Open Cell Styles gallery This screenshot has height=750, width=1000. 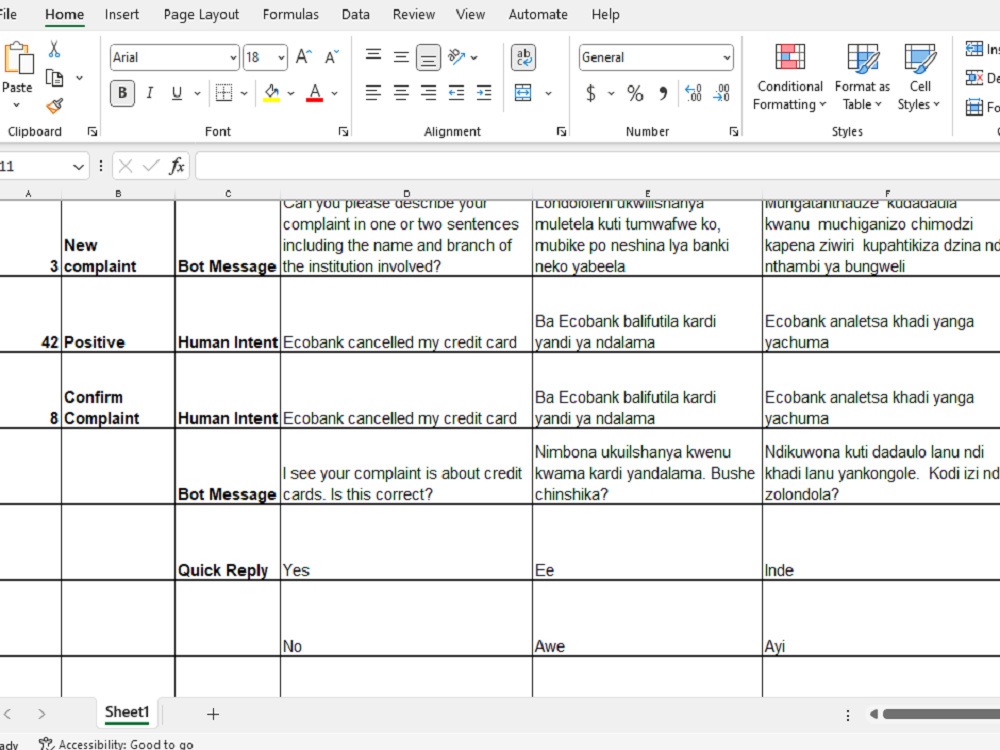click(x=919, y=77)
